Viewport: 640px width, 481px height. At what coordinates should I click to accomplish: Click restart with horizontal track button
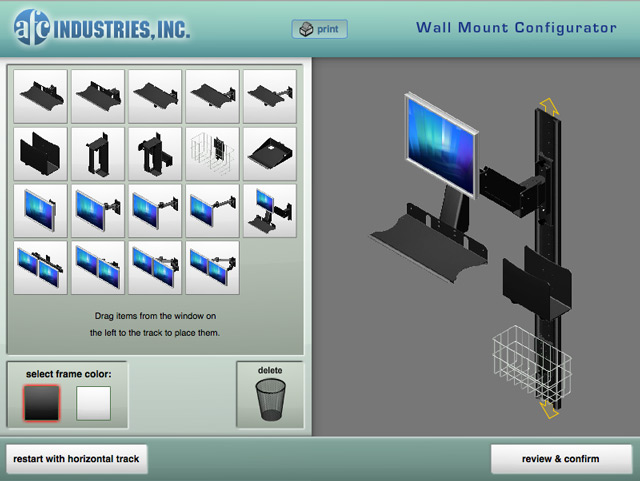point(77,459)
